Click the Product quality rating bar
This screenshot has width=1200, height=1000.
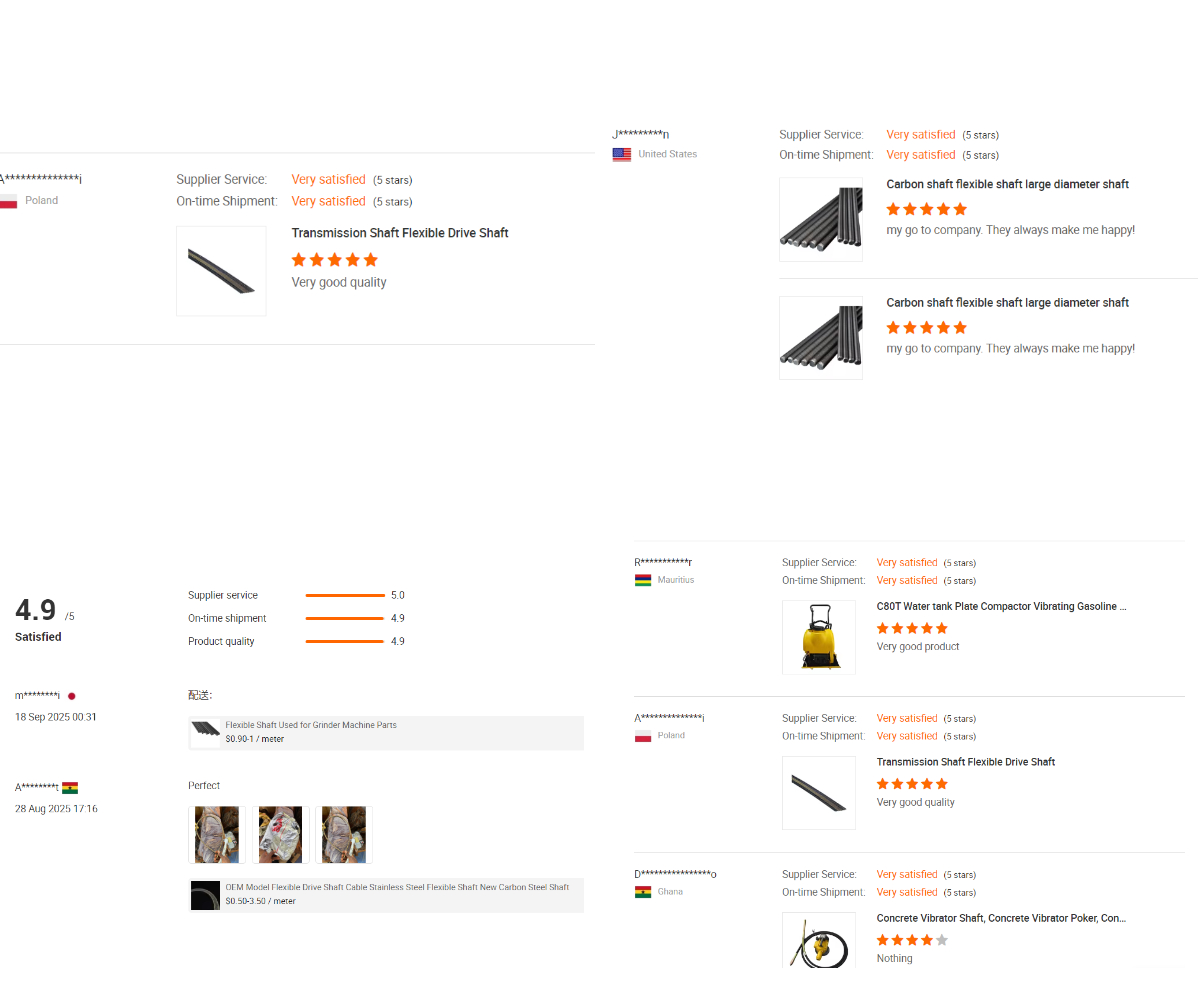345,641
